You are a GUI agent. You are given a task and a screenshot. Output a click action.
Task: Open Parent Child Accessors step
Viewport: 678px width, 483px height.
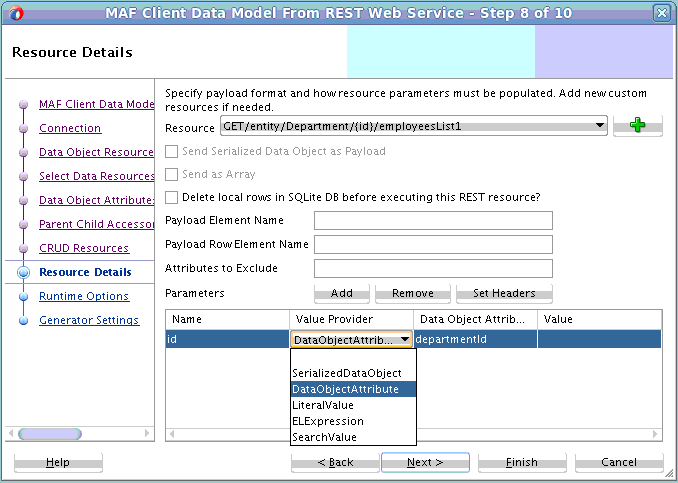[96, 224]
